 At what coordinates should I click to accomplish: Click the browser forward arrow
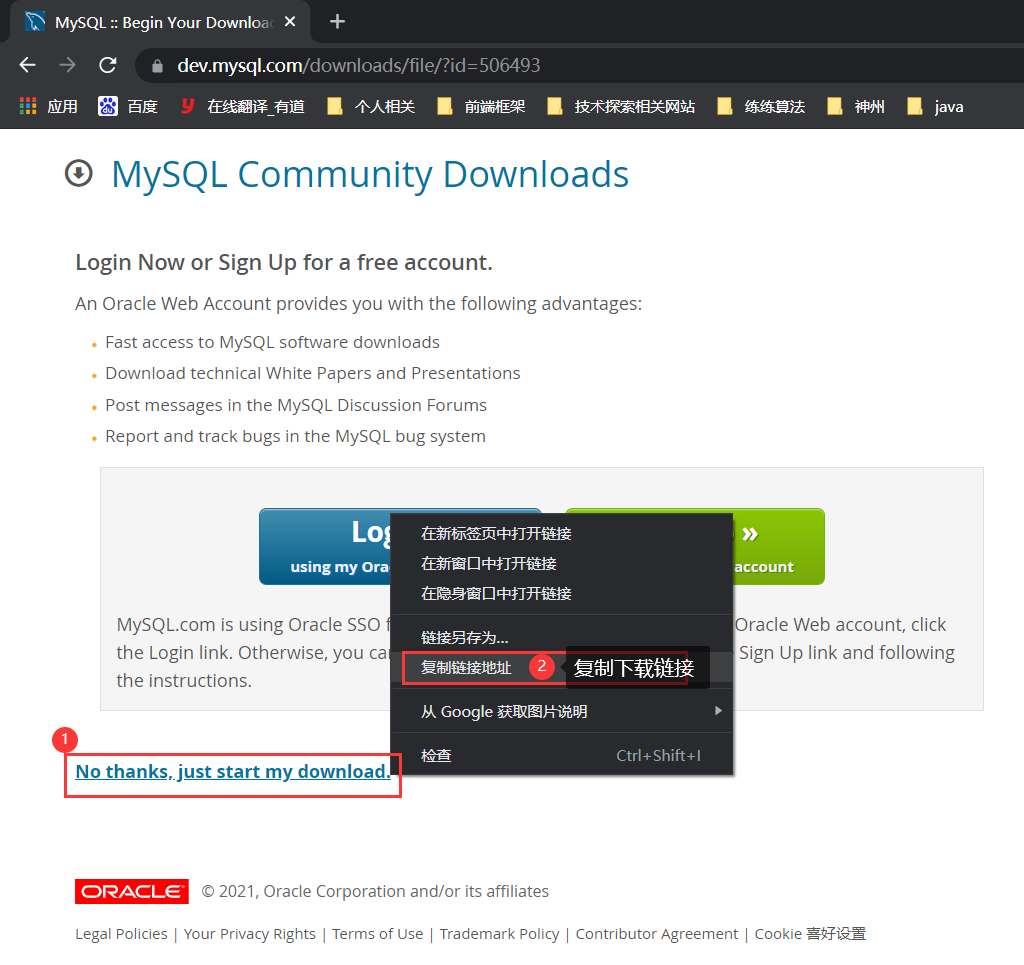[x=67, y=65]
